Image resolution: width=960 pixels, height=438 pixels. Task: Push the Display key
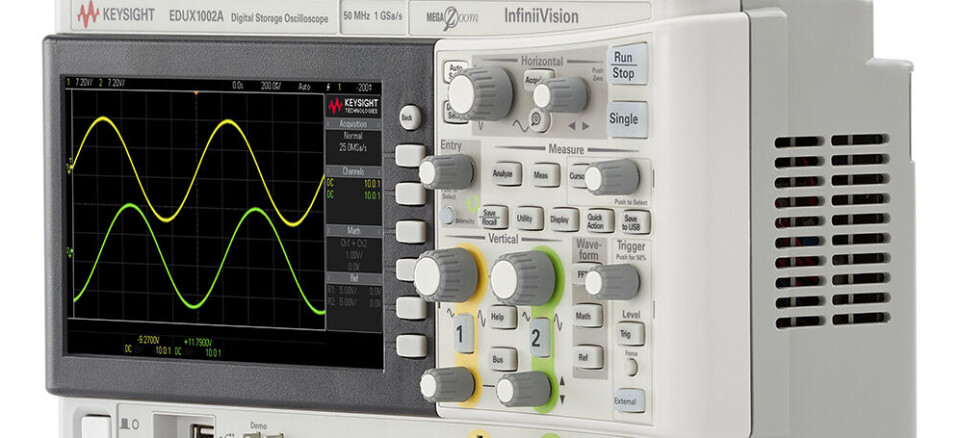[564, 219]
